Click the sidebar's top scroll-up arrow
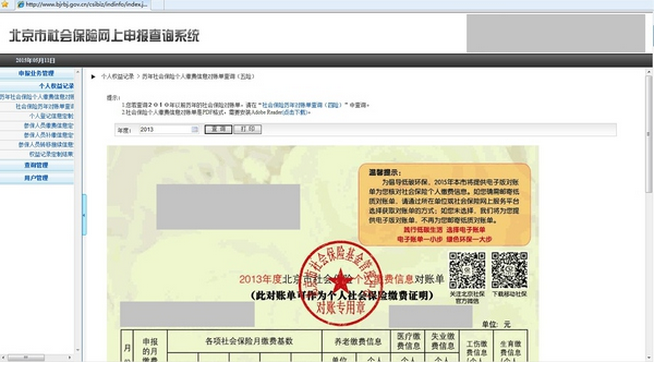 click(77, 73)
